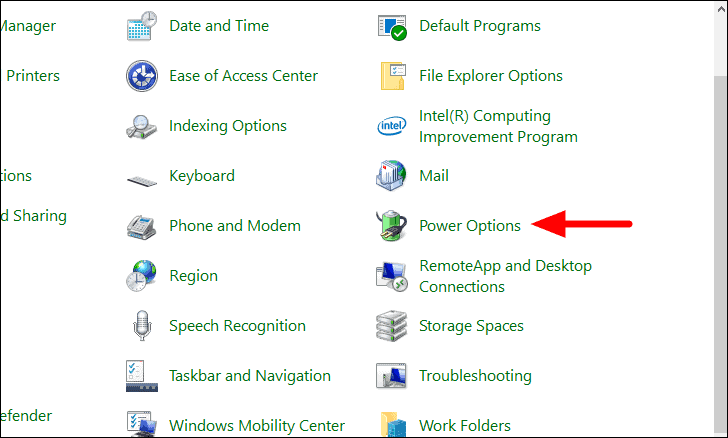Click the Ease of Access Center icon

pyautogui.click(x=142, y=76)
